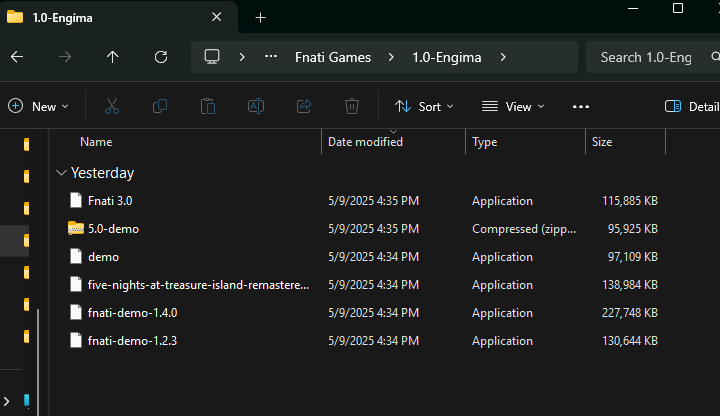720x416 pixels.
Task: Select the five-nights-at-treasure-island-remastere file name
Action: click(198, 285)
